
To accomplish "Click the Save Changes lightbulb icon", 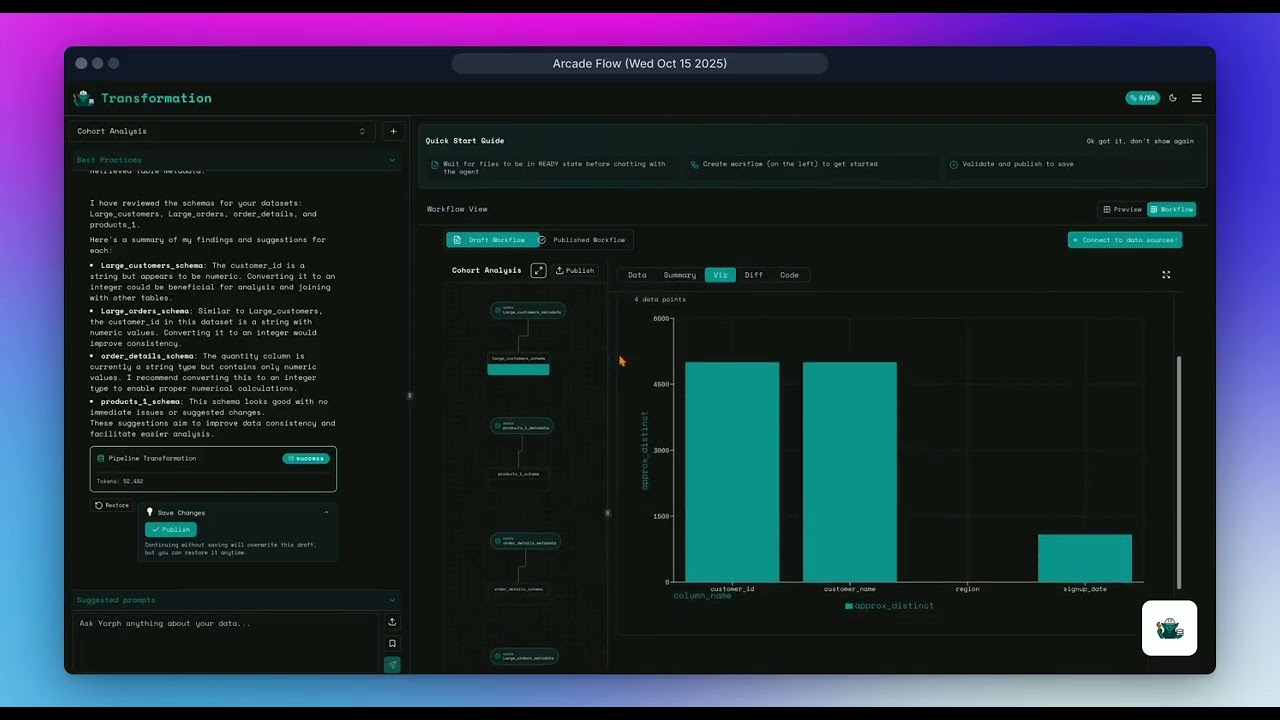I will click(150, 512).
